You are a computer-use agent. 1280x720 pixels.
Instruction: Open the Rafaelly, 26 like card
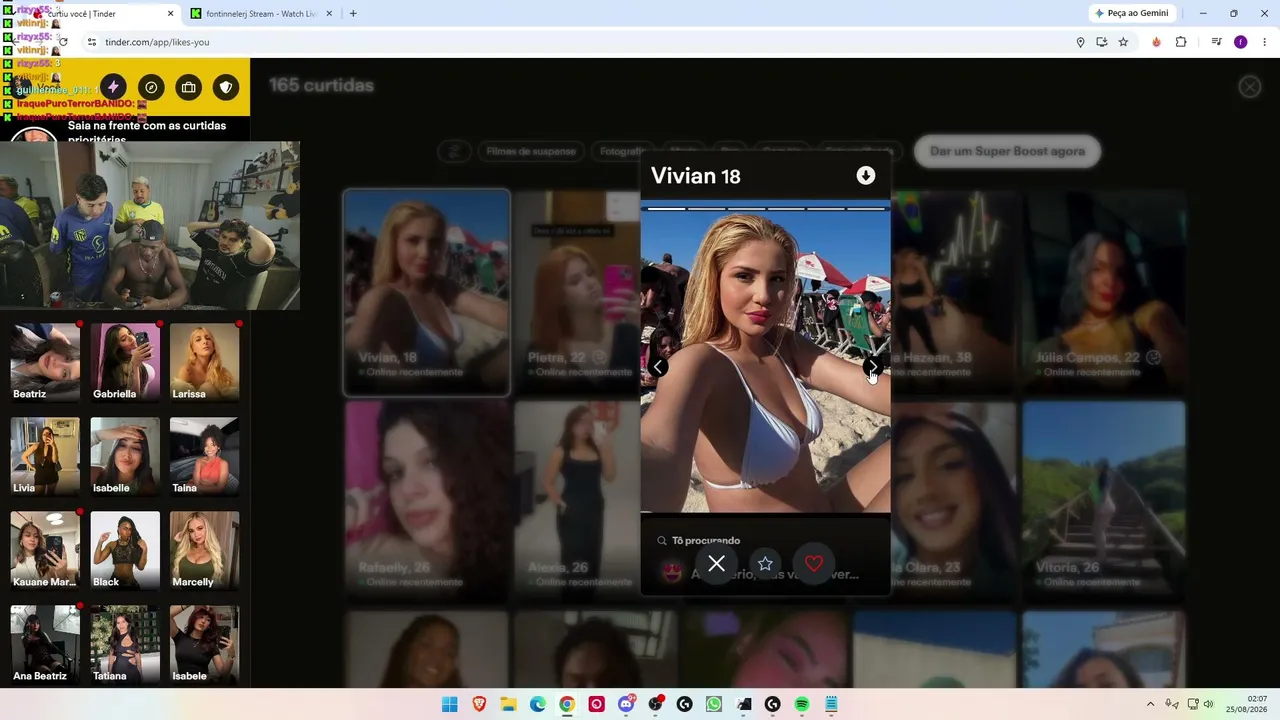(x=427, y=503)
